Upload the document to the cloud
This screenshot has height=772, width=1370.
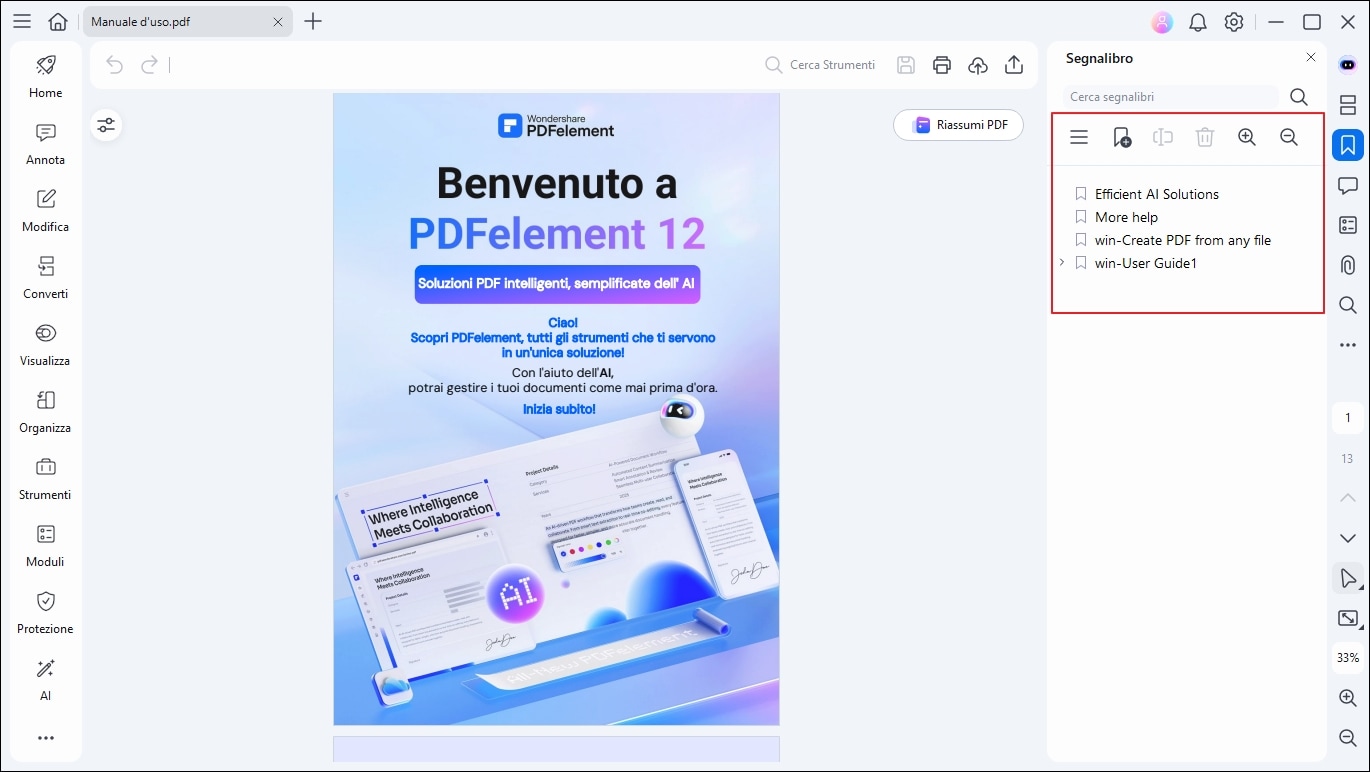[977, 64]
